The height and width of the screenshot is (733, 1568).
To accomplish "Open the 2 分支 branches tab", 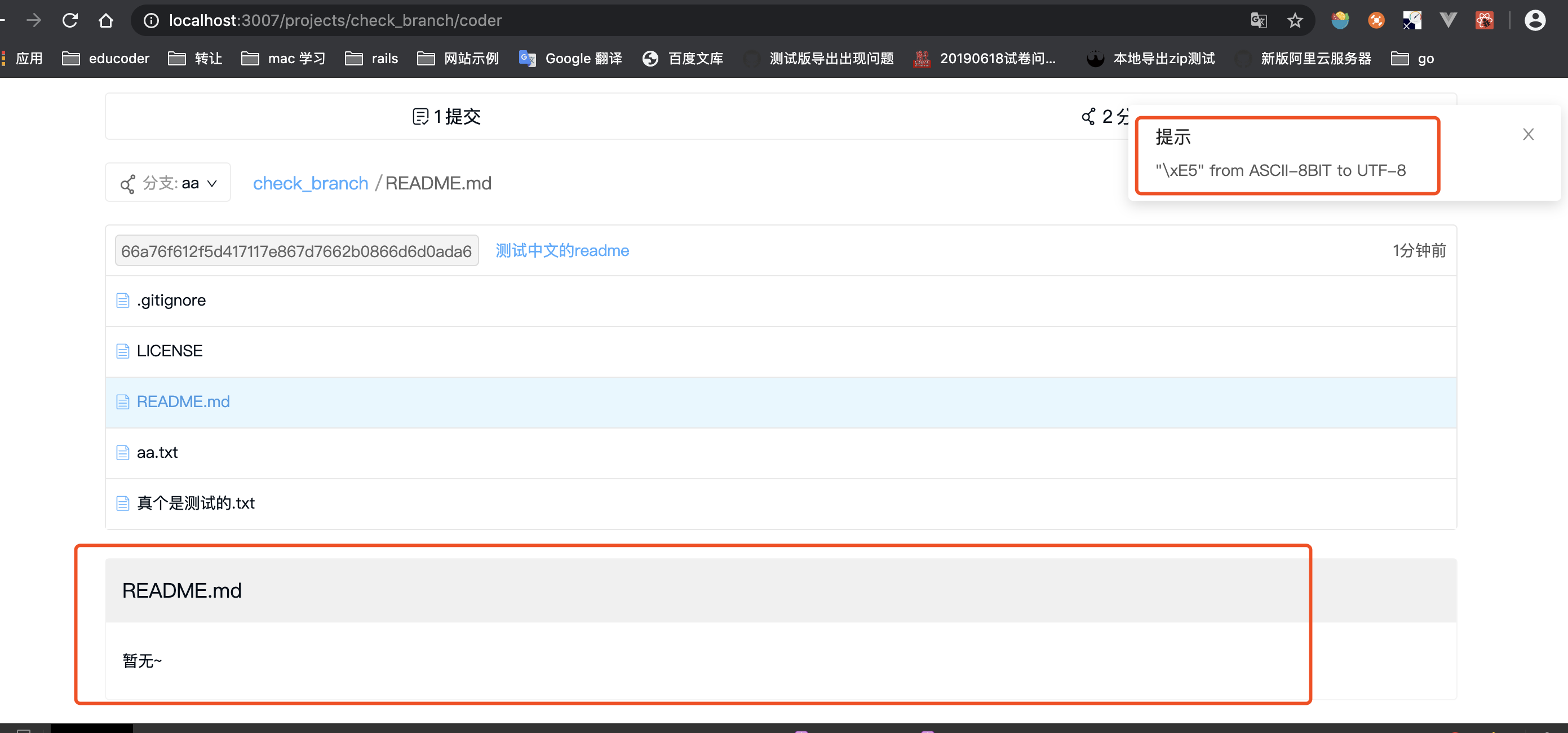I will (x=1105, y=116).
